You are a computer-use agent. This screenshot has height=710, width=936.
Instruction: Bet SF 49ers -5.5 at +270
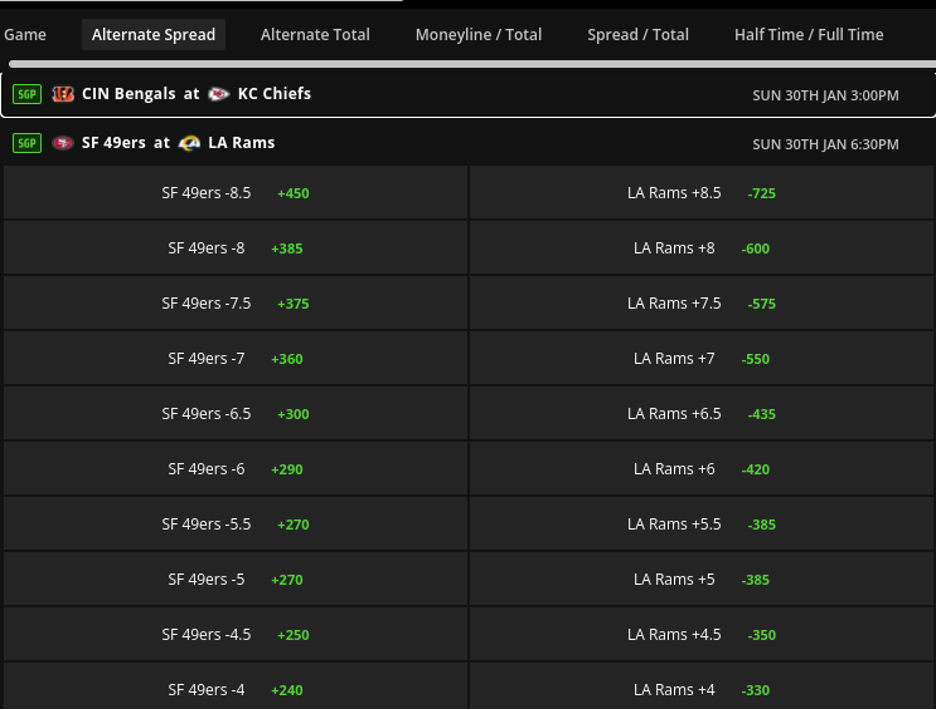click(235, 524)
